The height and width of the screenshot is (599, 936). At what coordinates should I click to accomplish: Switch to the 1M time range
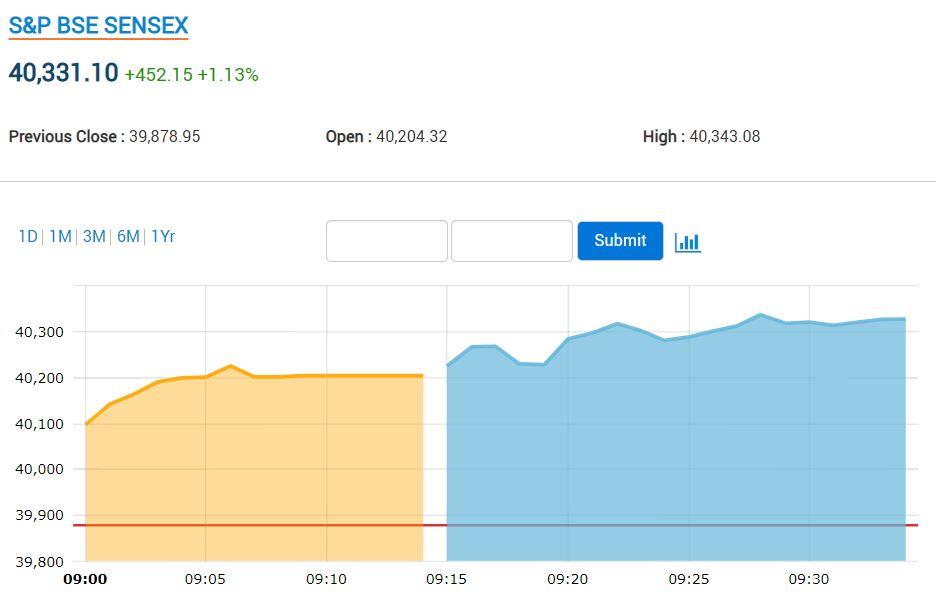[x=60, y=237]
